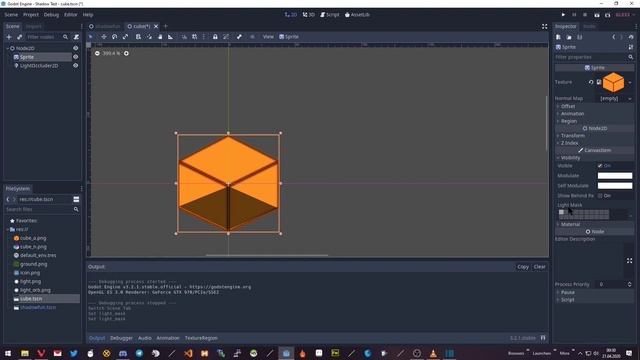Open the Modulate color picker

tap(615, 176)
